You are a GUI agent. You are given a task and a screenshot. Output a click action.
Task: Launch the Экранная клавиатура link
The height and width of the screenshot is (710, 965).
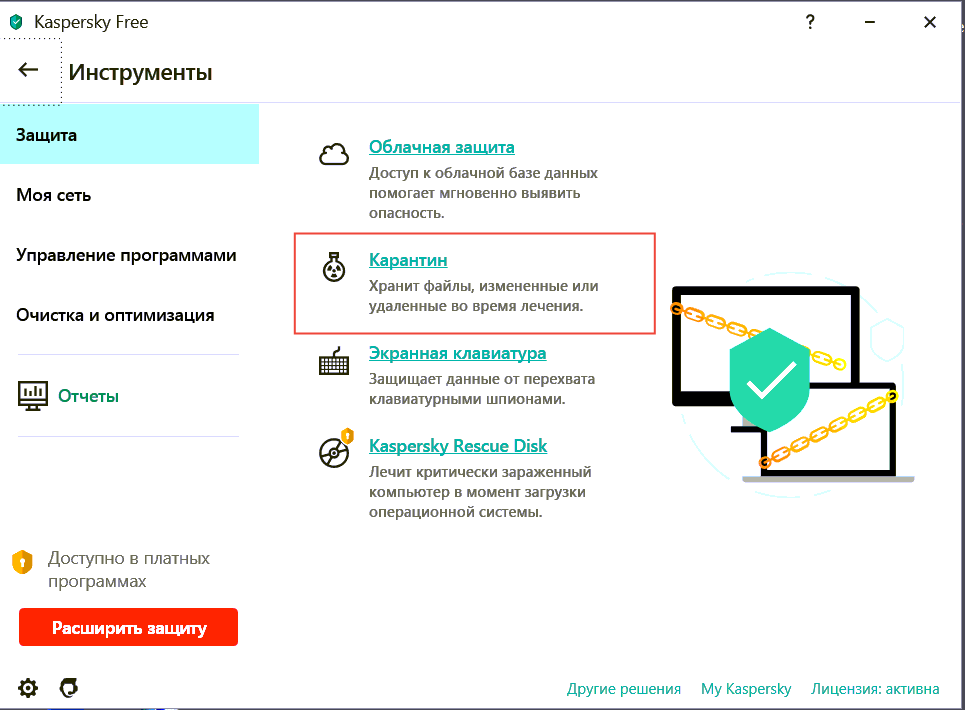click(x=457, y=353)
